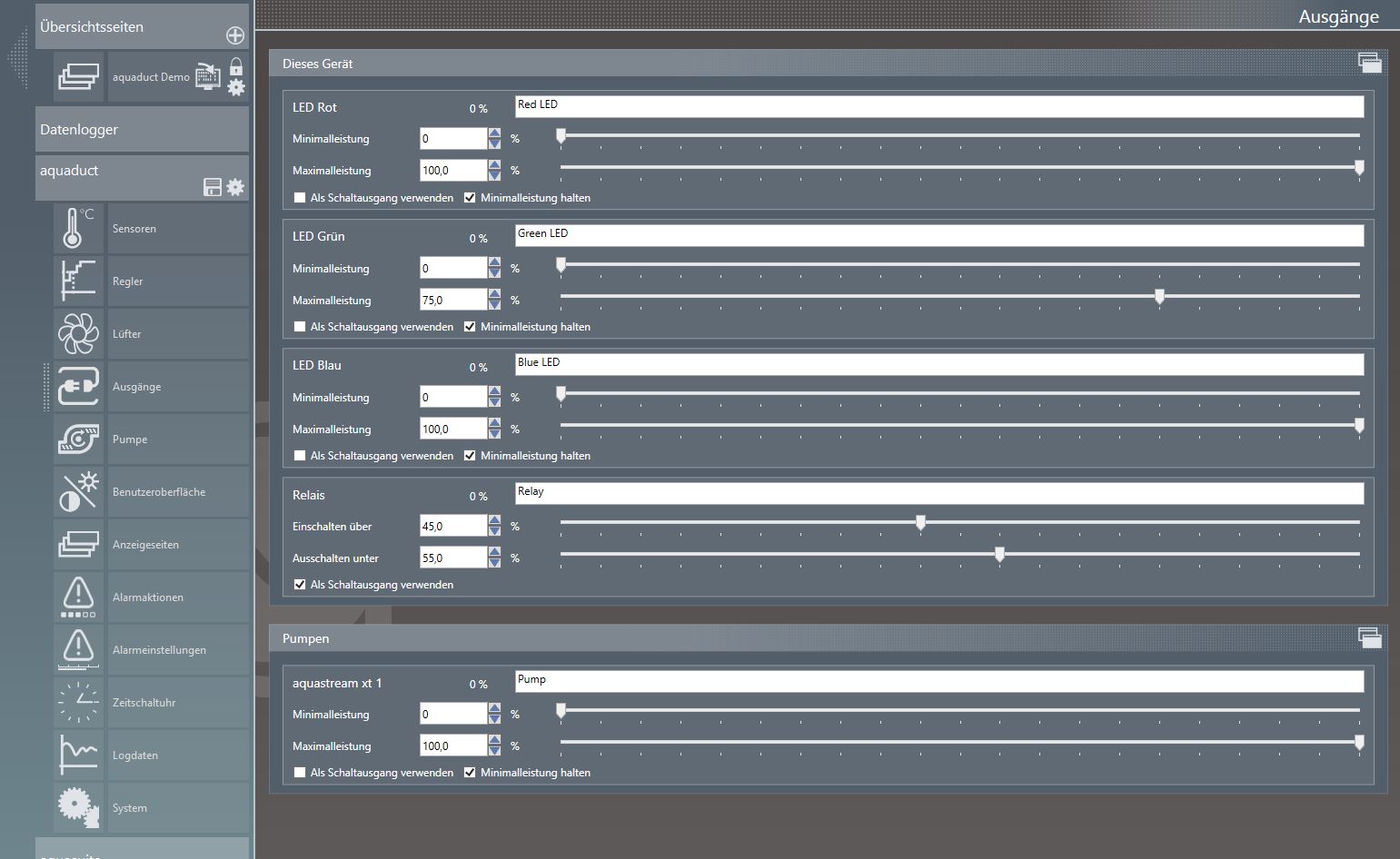Viewport: 1400px width, 859px height.
Task: Click the 'Red LED' name text field
Action: [x=938, y=106]
